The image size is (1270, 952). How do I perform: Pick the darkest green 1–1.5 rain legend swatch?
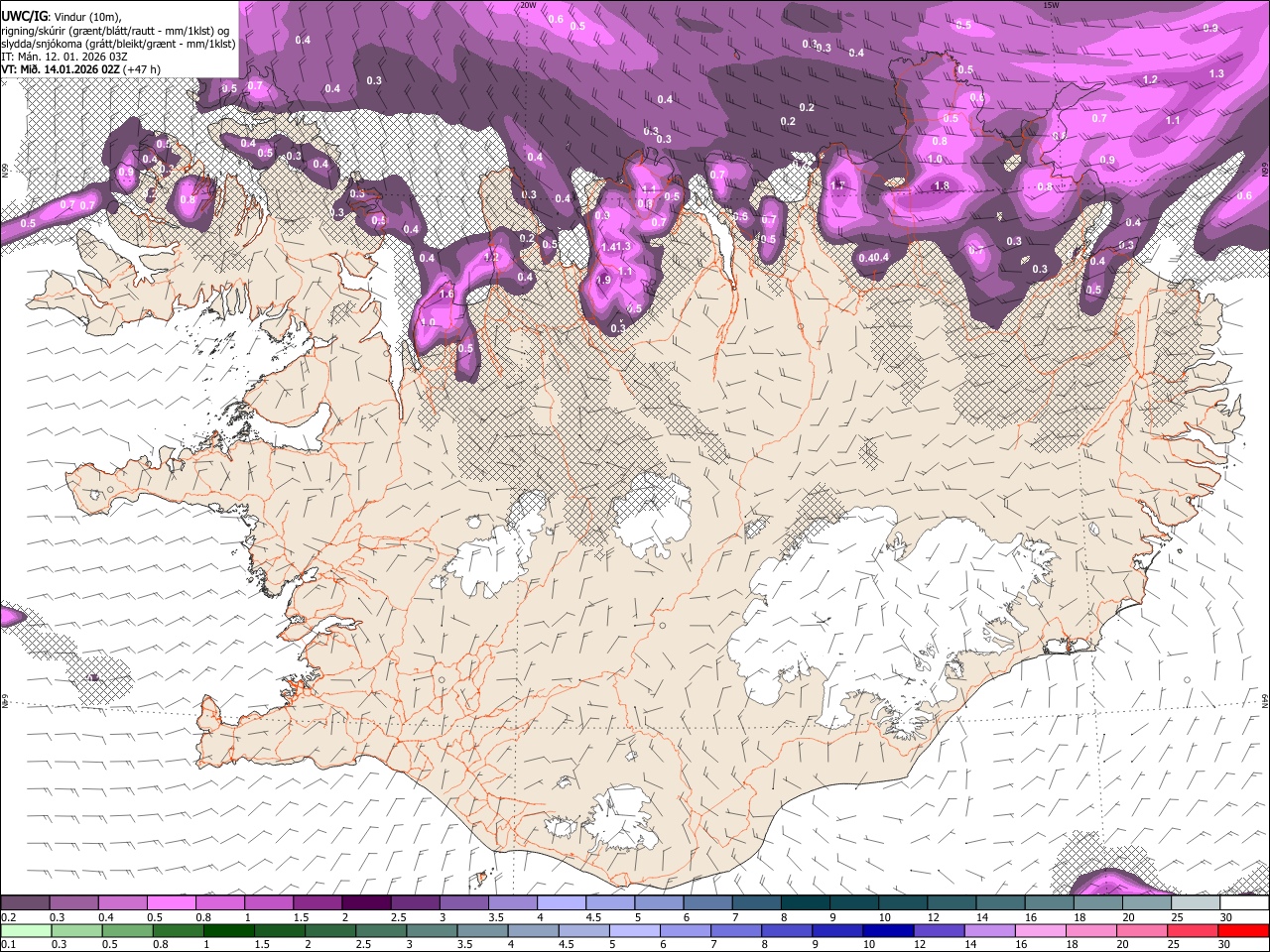click(x=229, y=931)
